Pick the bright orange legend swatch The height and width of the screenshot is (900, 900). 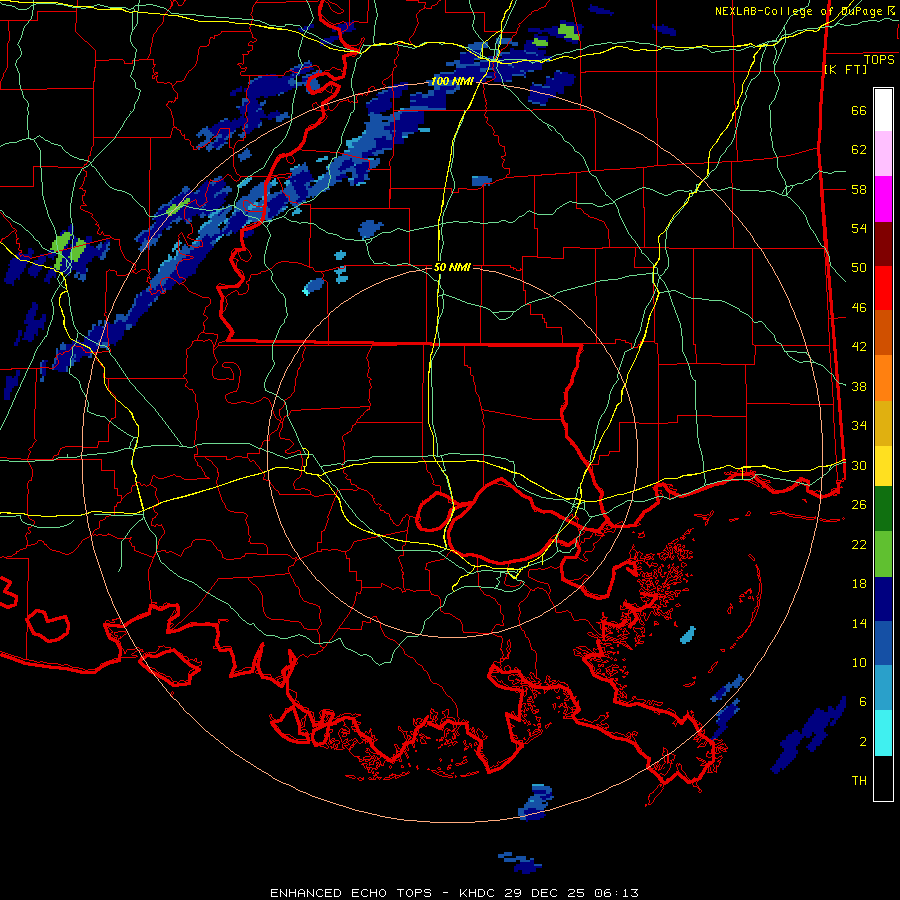tap(883, 378)
